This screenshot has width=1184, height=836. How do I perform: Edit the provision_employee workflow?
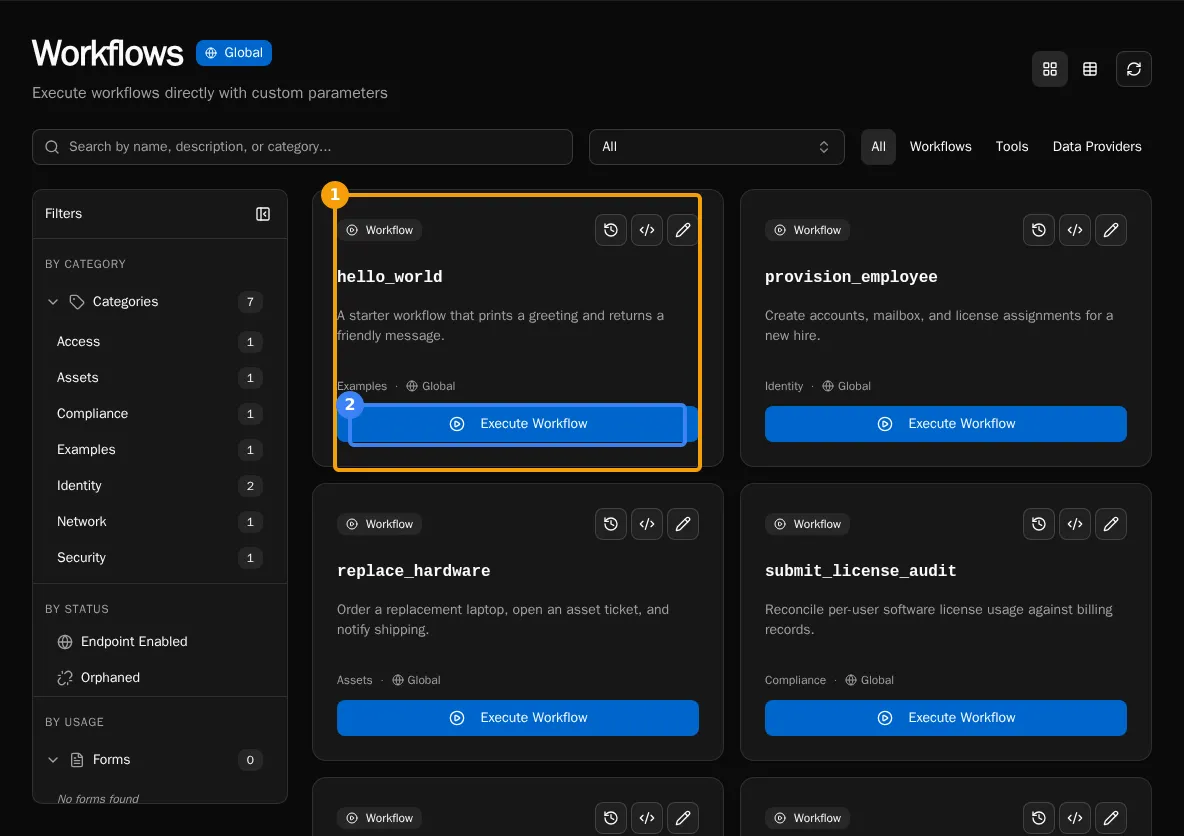[x=1111, y=230]
